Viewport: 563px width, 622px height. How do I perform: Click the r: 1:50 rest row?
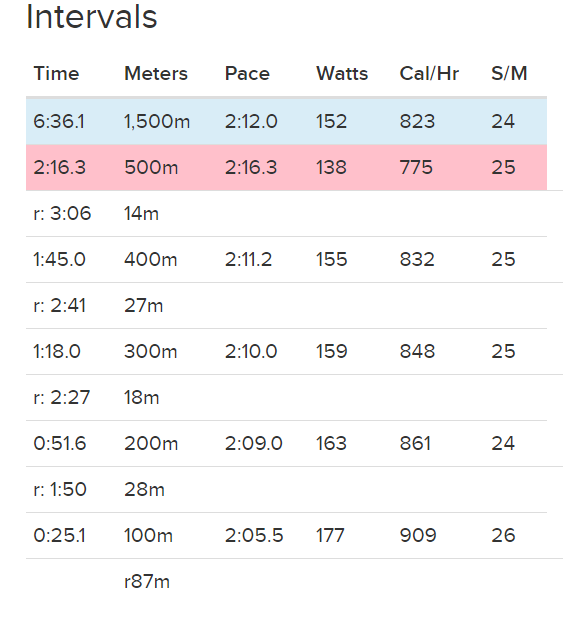click(286, 490)
